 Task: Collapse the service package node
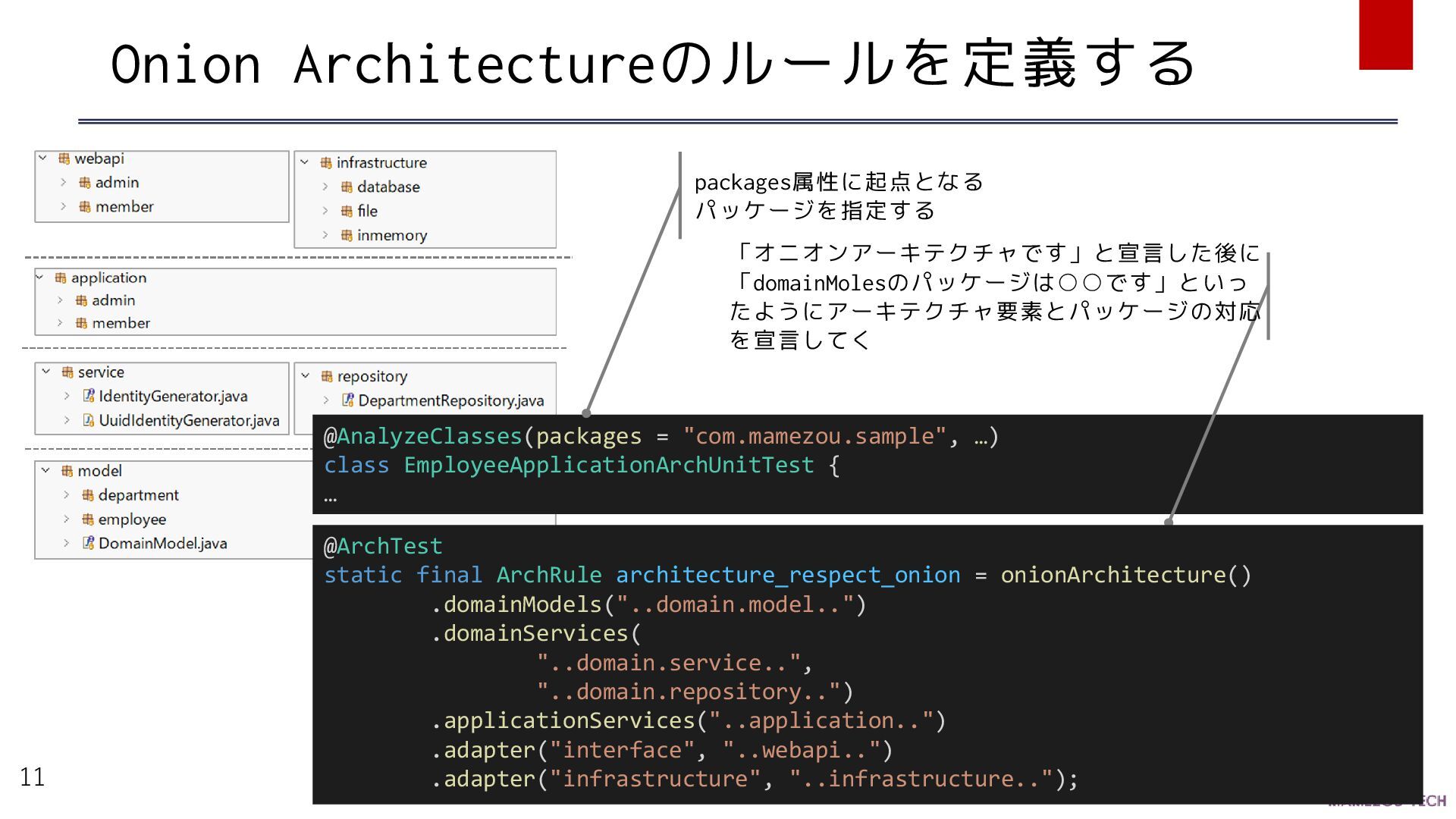[x=46, y=372]
